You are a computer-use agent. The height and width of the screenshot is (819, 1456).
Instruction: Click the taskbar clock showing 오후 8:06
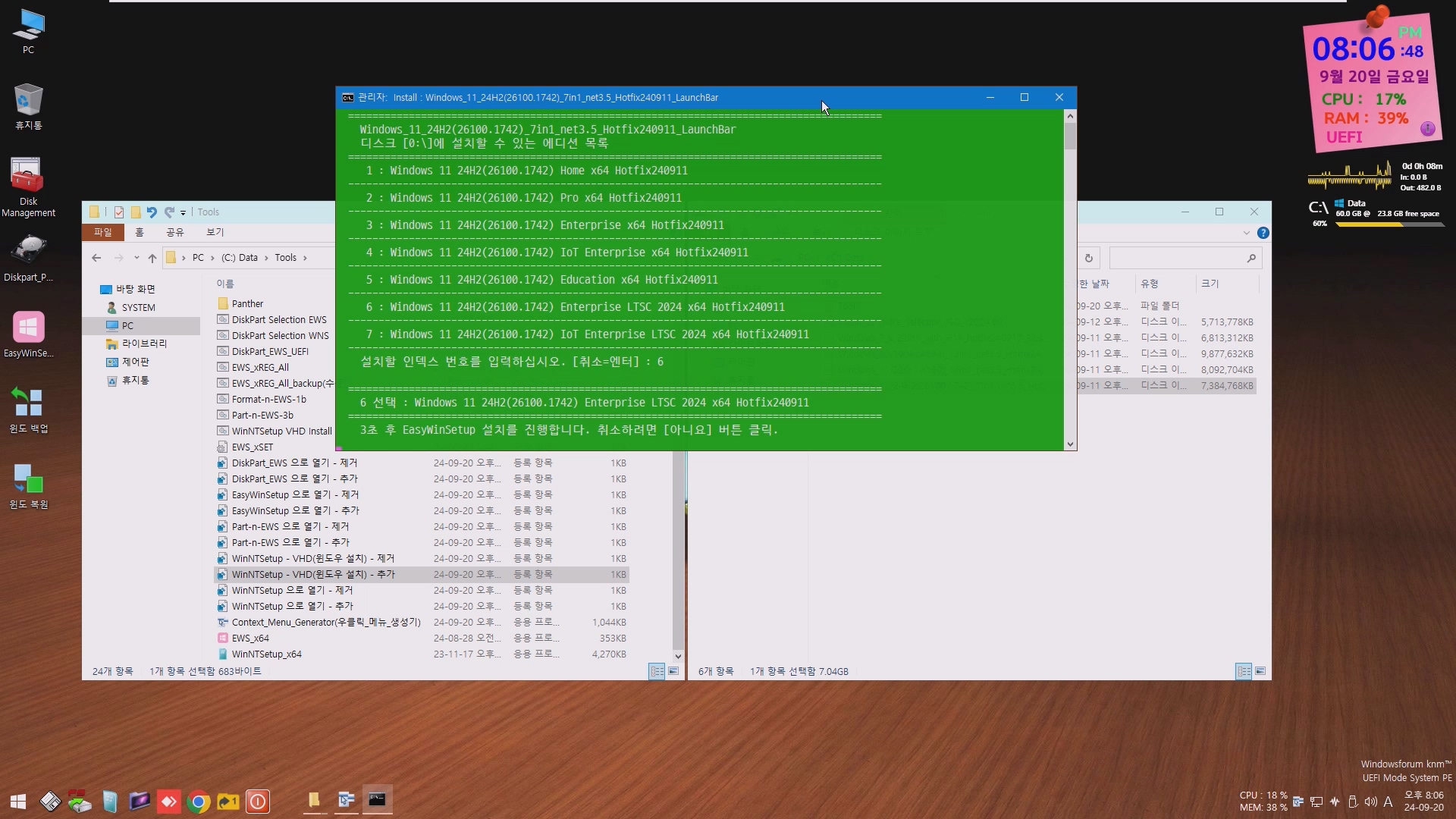coord(1423,801)
